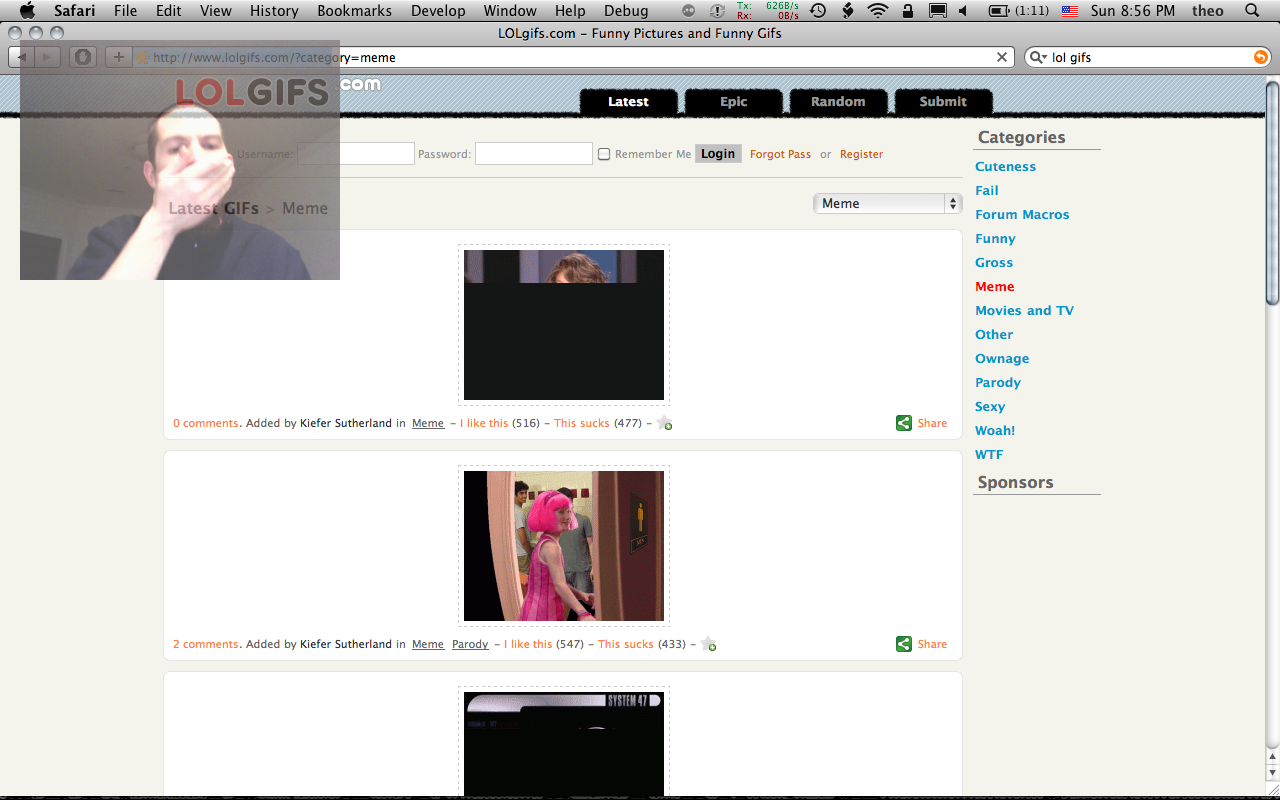
Task: Open the Meme category dropdown
Action: pos(887,203)
